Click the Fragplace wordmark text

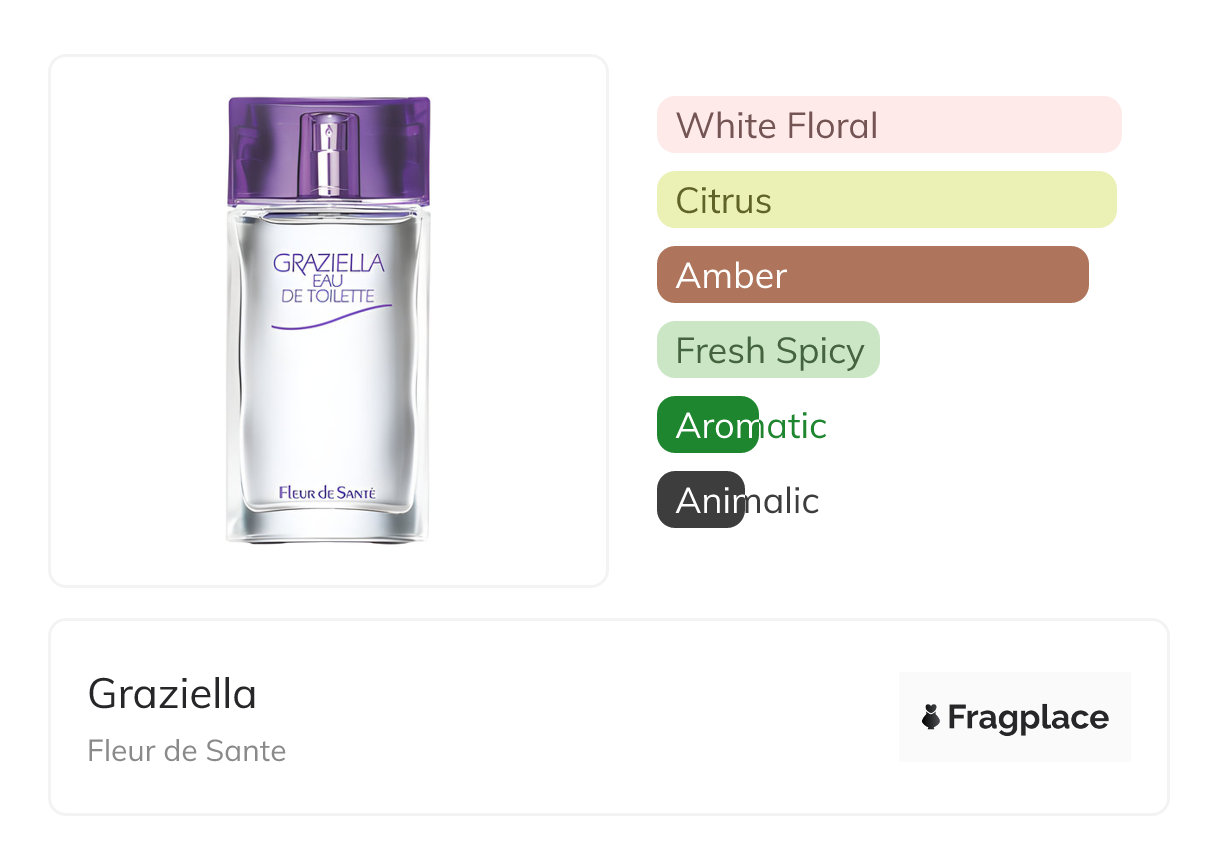(1028, 718)
